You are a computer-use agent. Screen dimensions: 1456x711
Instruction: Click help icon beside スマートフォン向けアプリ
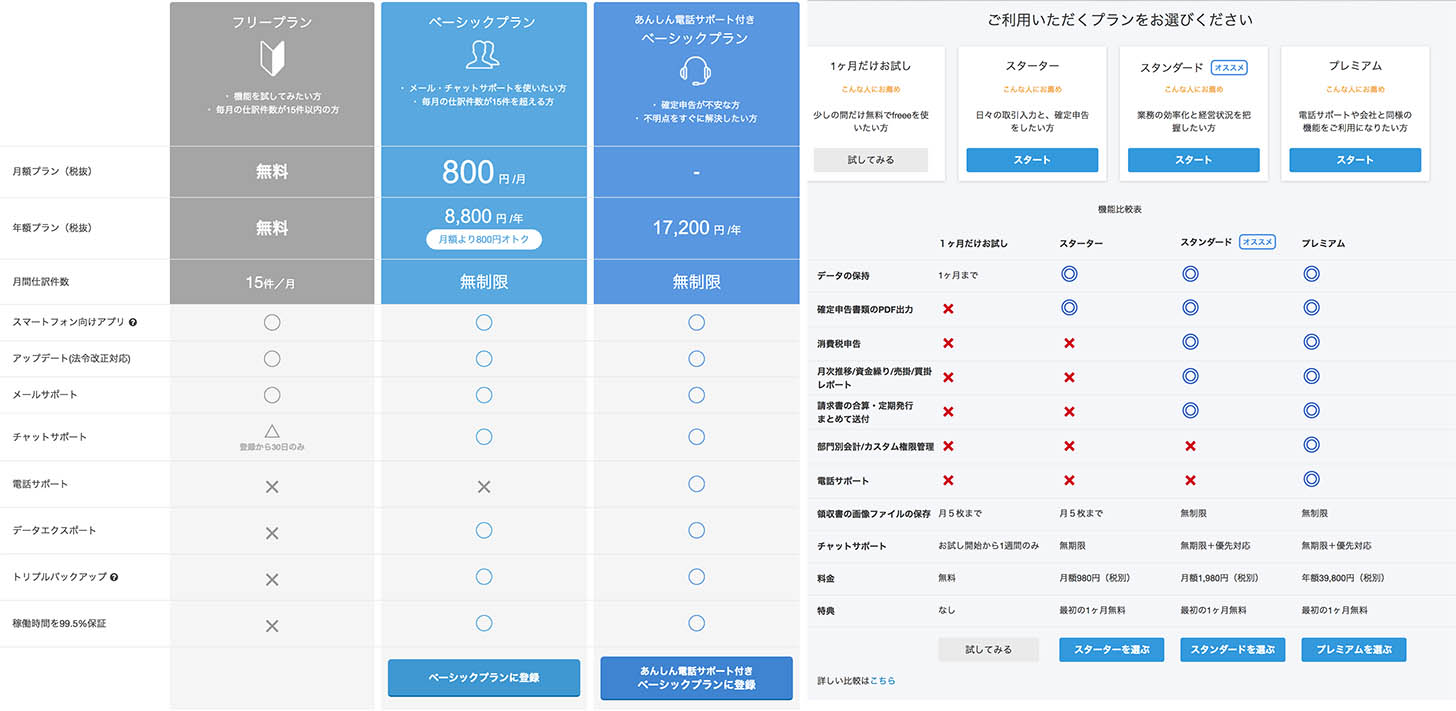tap(133, 323)
